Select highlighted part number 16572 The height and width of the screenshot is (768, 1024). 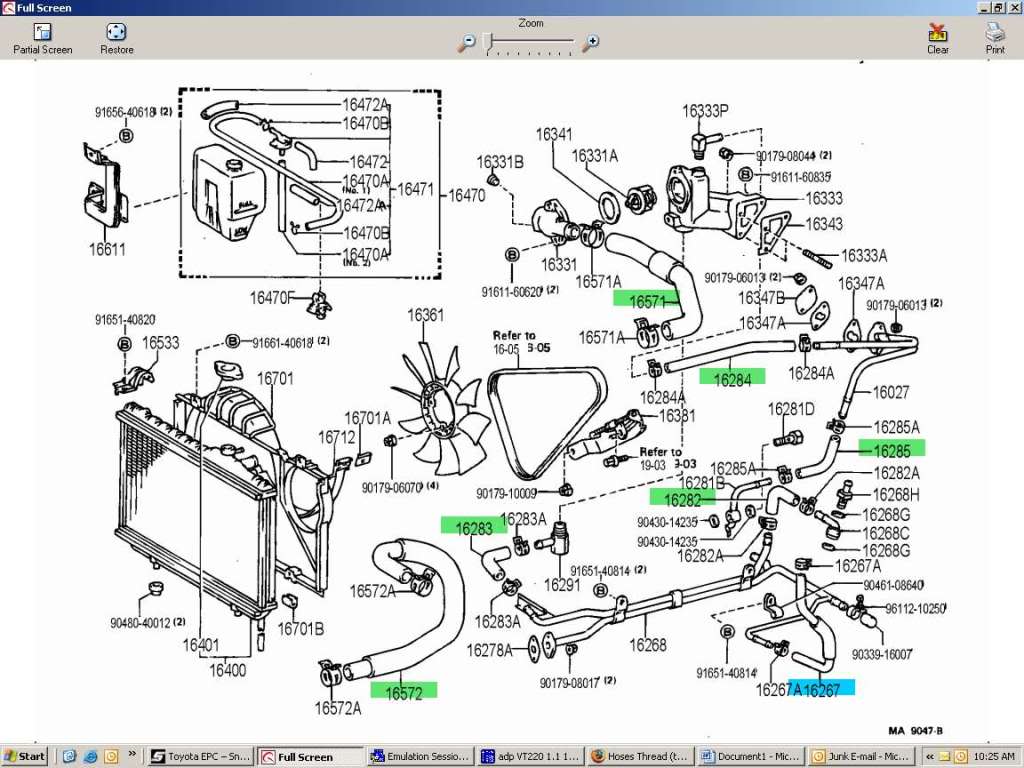coord(404,690)
